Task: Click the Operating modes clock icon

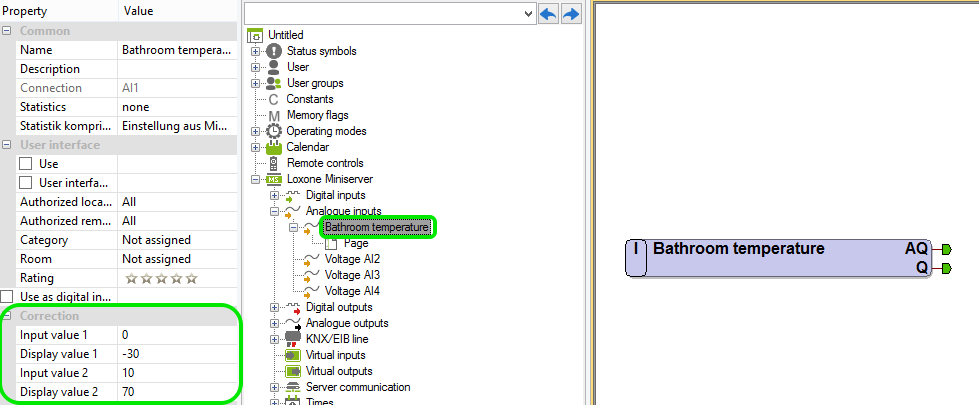Action: [274, 131]
